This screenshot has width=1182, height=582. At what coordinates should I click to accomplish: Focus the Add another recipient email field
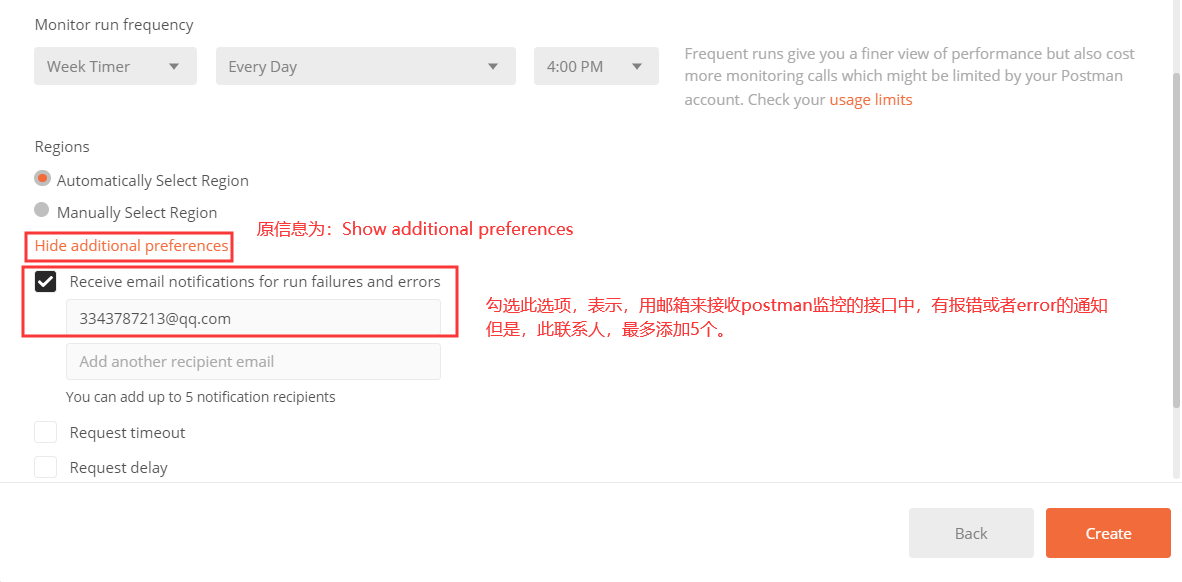[253, 362]
